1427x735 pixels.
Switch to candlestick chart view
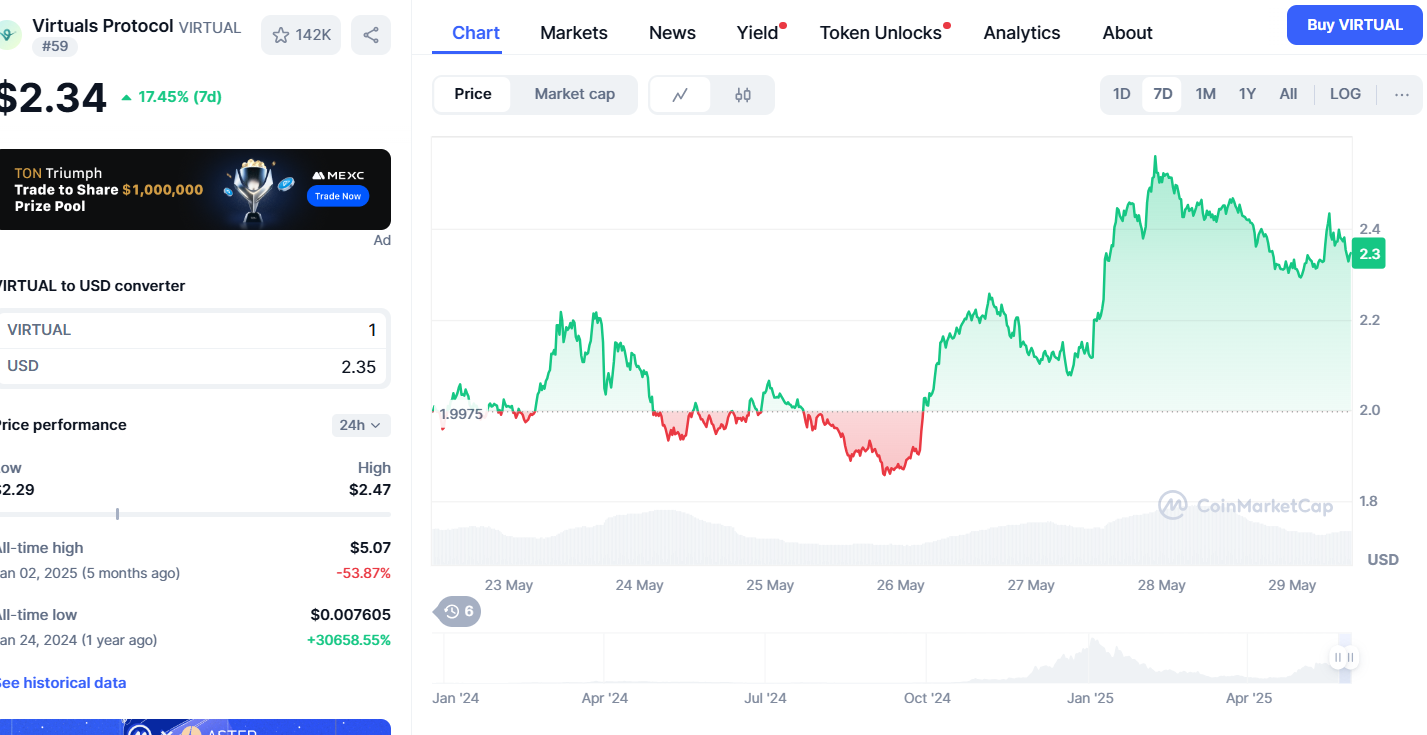pos(742,95)
